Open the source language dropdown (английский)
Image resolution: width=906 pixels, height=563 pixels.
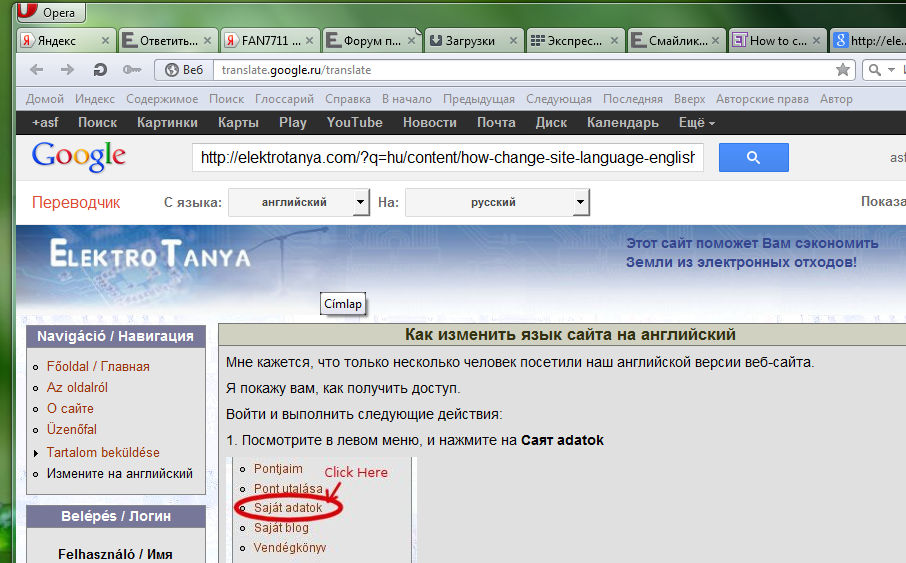pos(299,202)
